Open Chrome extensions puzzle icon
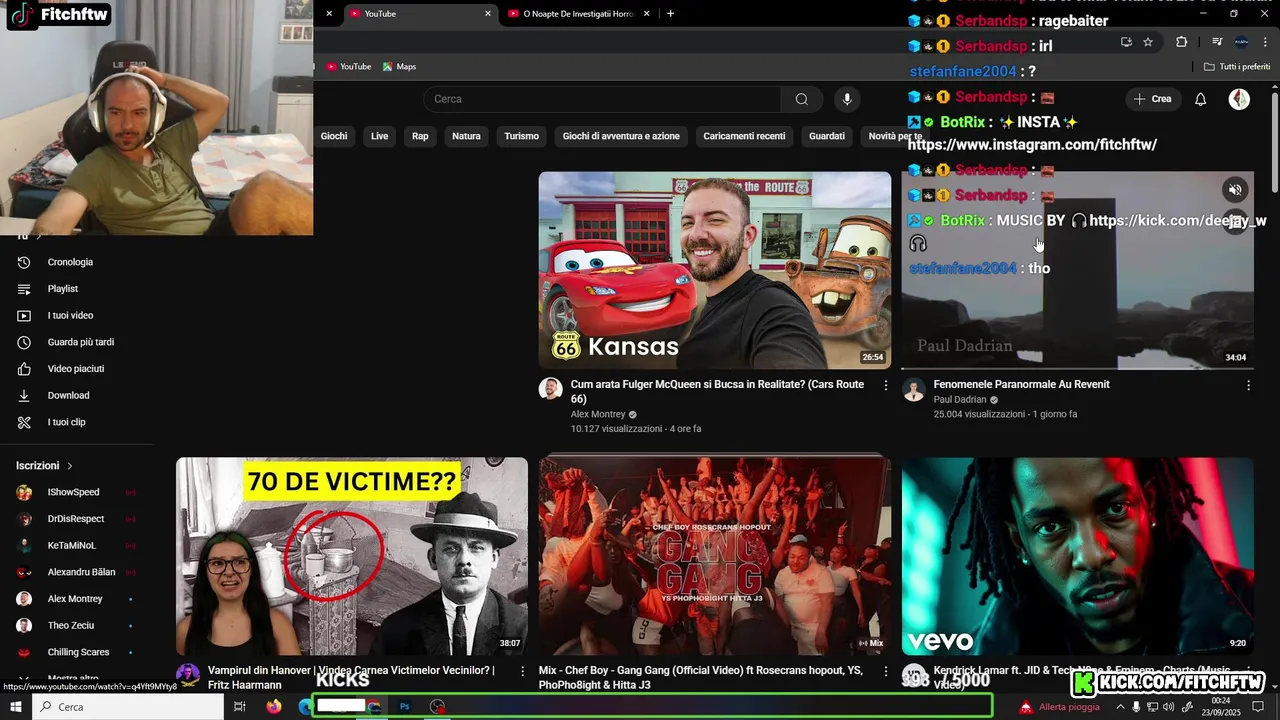1280x720 pixels. (x=1182, y=42)
